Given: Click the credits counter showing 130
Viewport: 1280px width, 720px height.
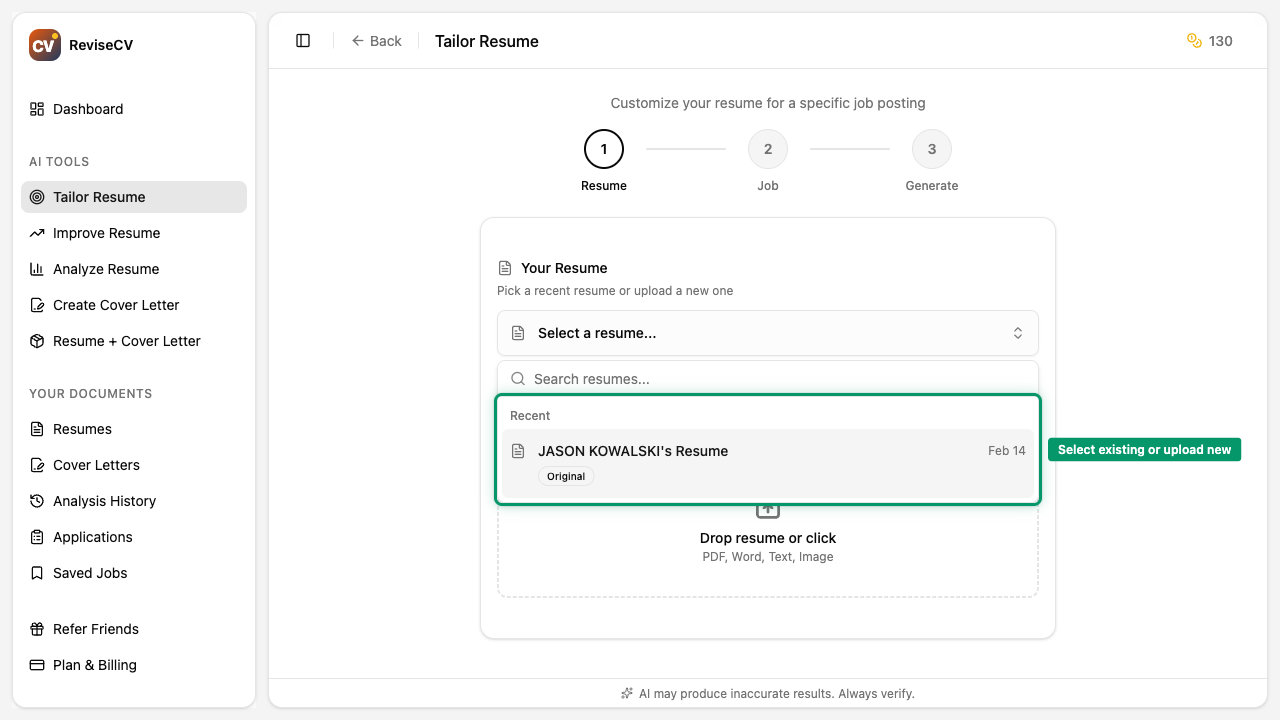Looking at the screenshot, I should 1209,41.
